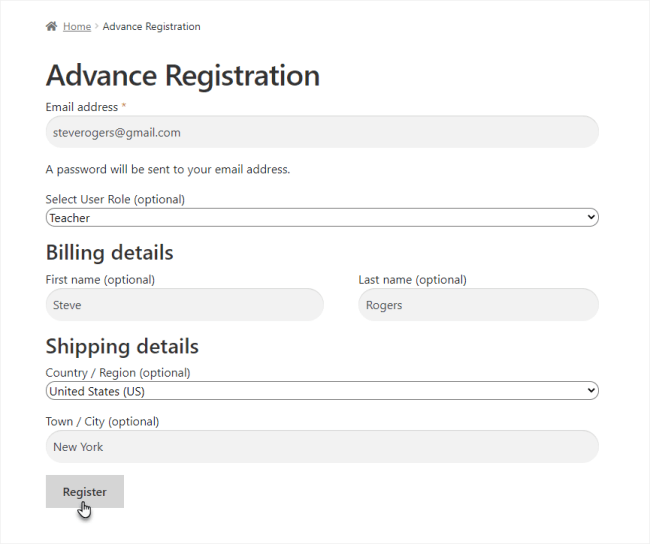Viewport: 650px width, 544px height.
Task: Click the Email address label
Action: [x=82, y=106]
